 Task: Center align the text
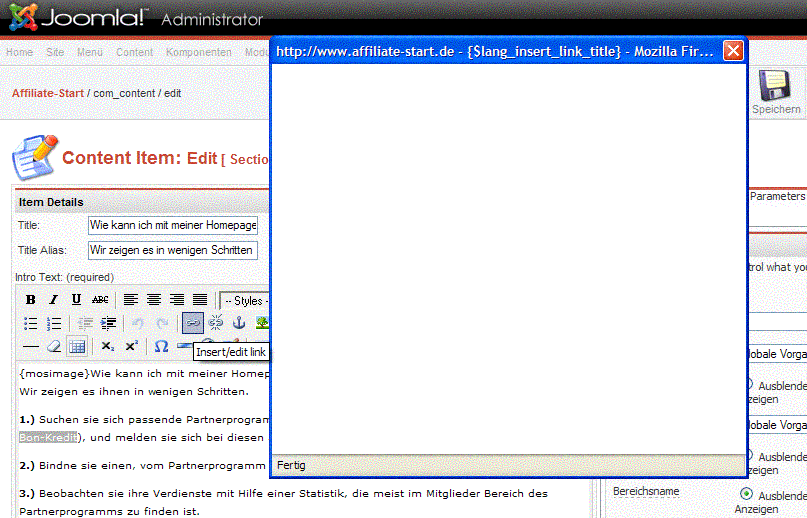[154, 299]
